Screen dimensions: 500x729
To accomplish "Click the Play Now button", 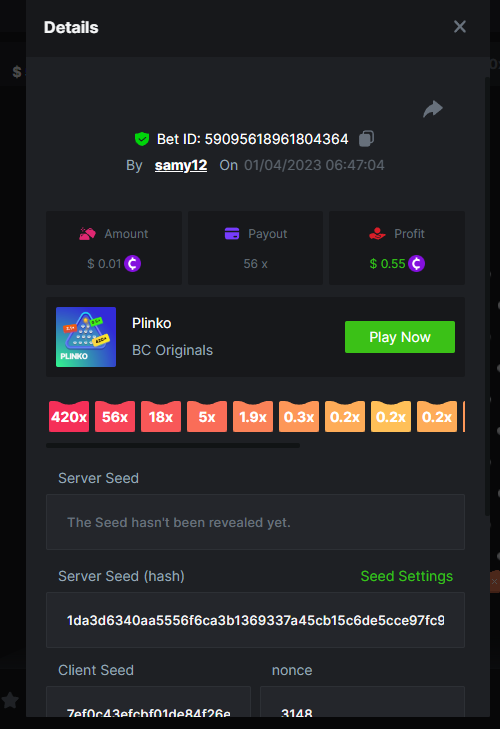I will [x=400, y=337].
